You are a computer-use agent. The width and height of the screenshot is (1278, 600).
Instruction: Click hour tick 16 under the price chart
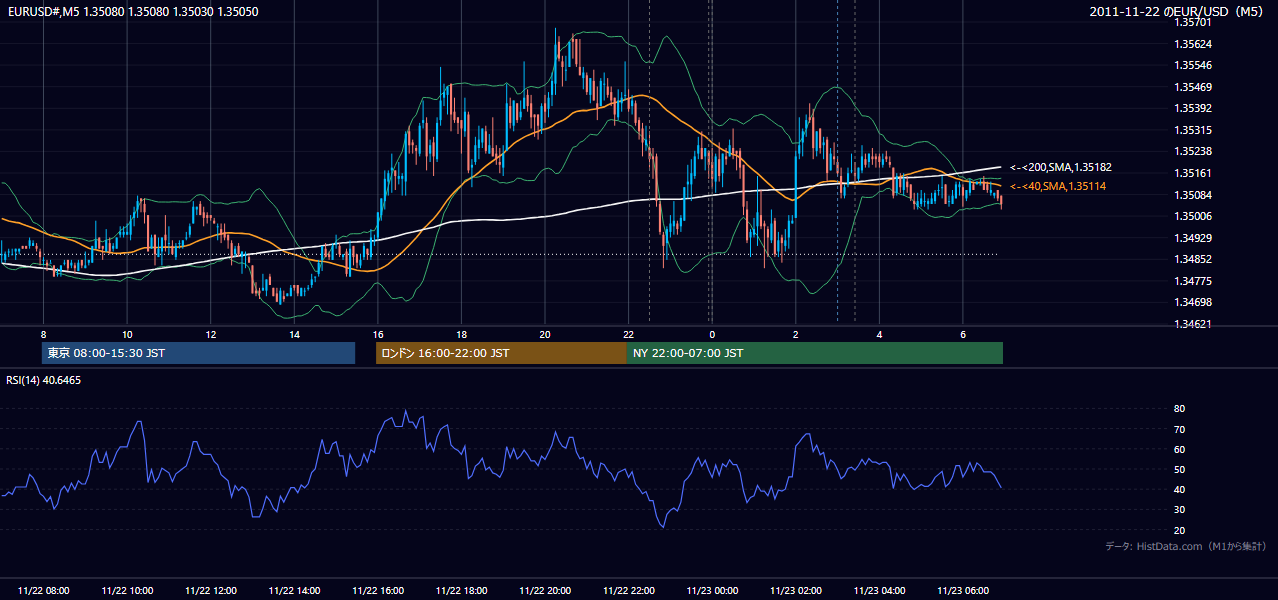point(378,334)
